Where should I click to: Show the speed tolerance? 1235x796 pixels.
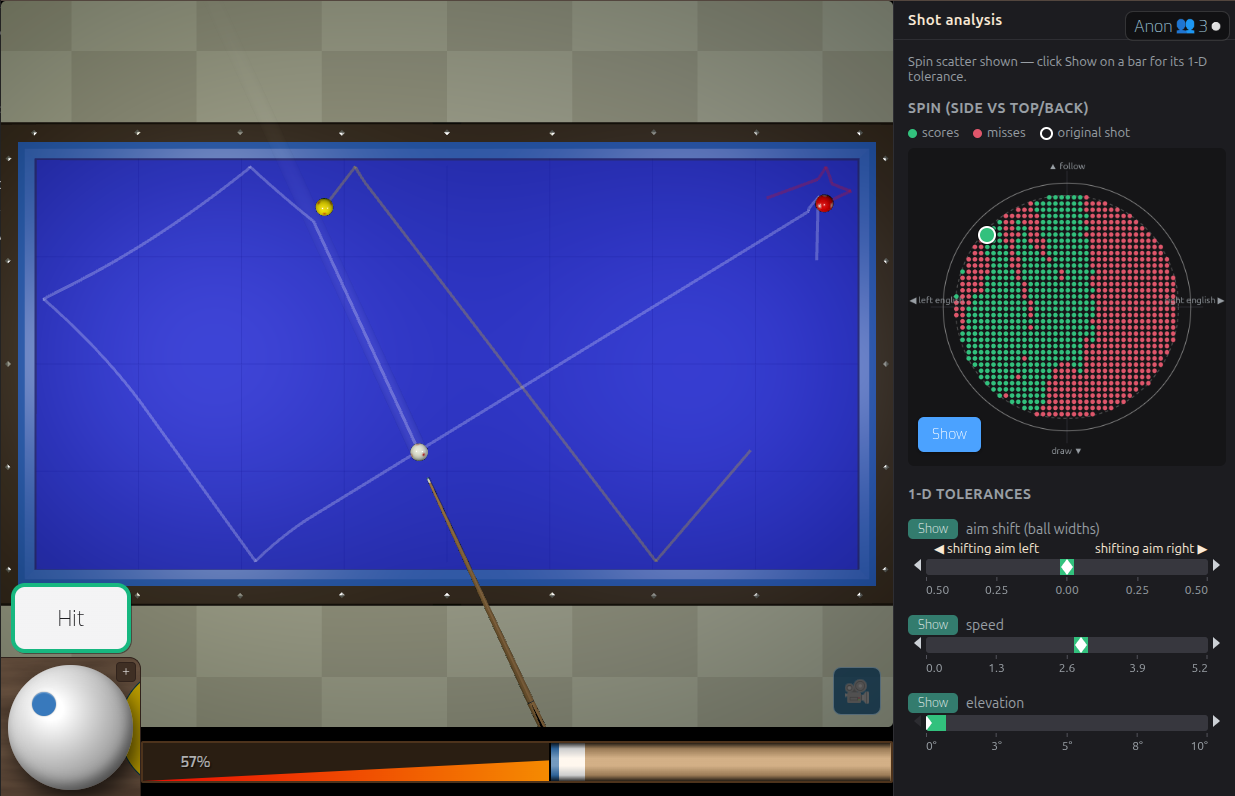pyautogui.click(x=933, y=625)
